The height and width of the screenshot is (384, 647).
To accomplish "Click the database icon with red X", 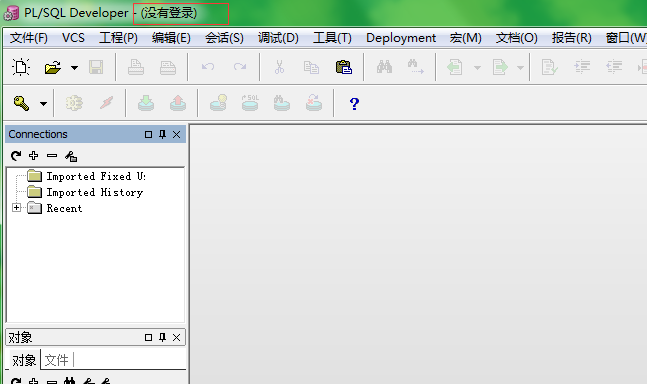I will (314, 103).
